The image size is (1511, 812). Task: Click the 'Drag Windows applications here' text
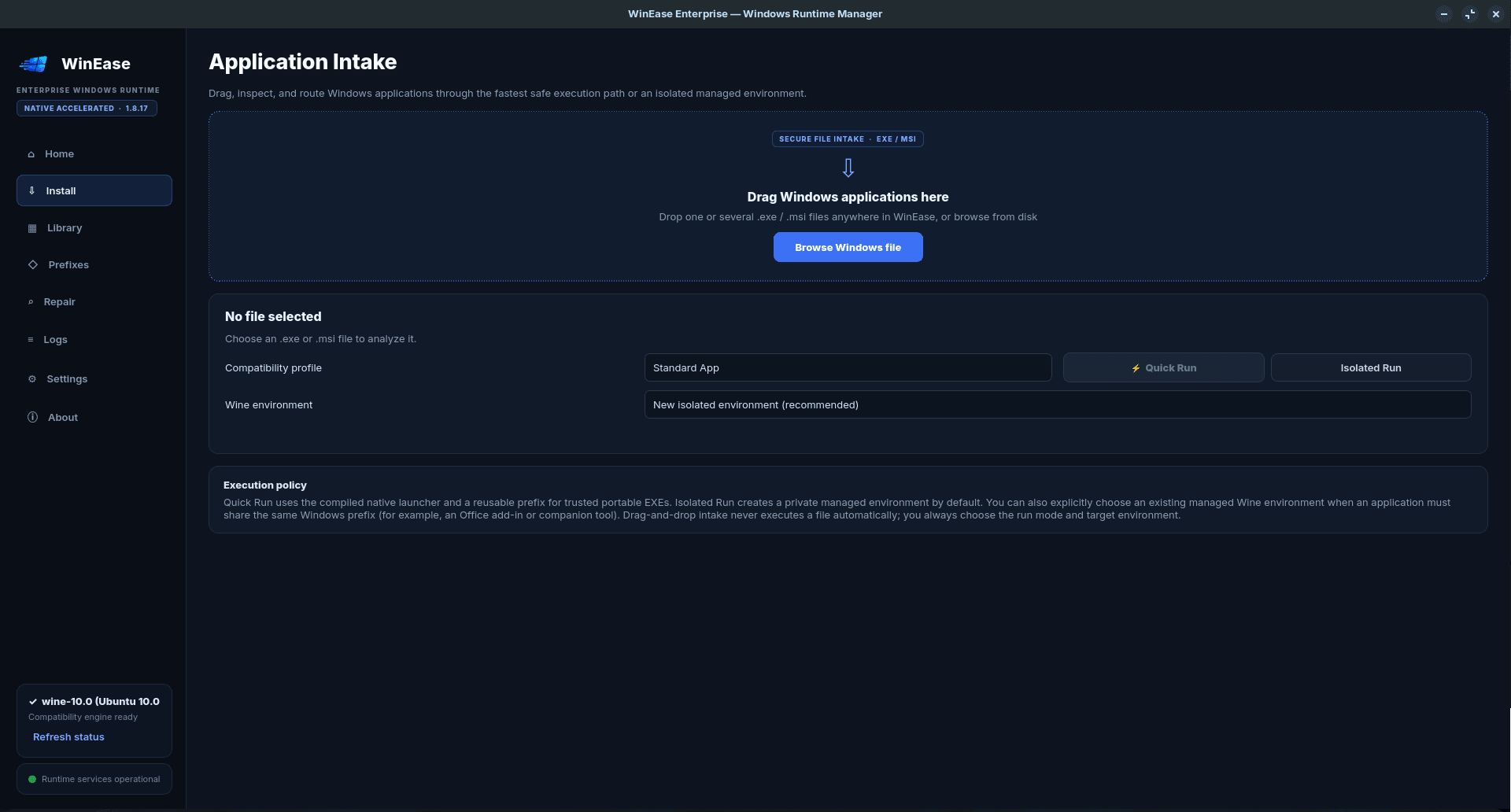[848, 197]
